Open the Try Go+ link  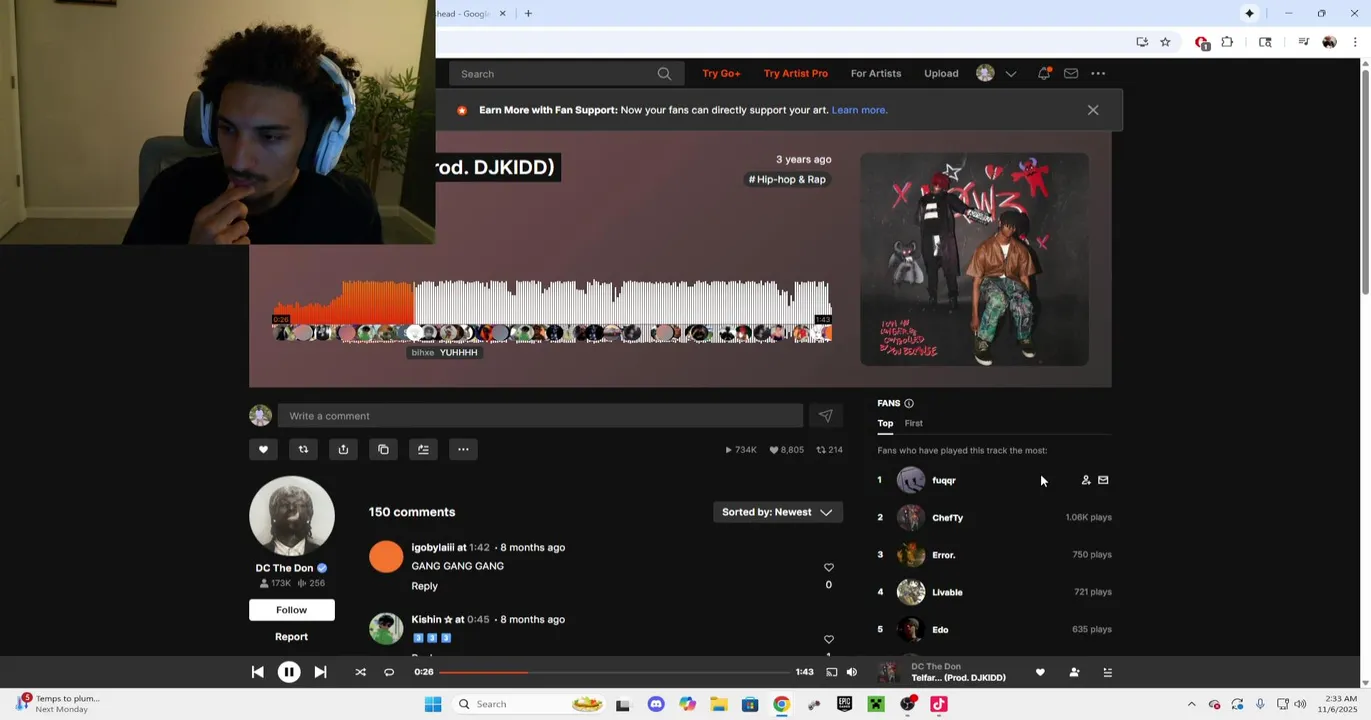721,73
